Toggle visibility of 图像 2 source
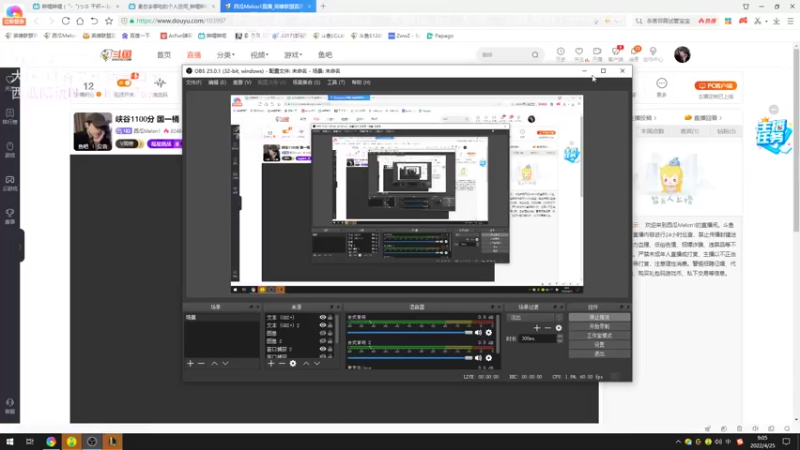Screen dimensions: 800x450 click(322, 341)
